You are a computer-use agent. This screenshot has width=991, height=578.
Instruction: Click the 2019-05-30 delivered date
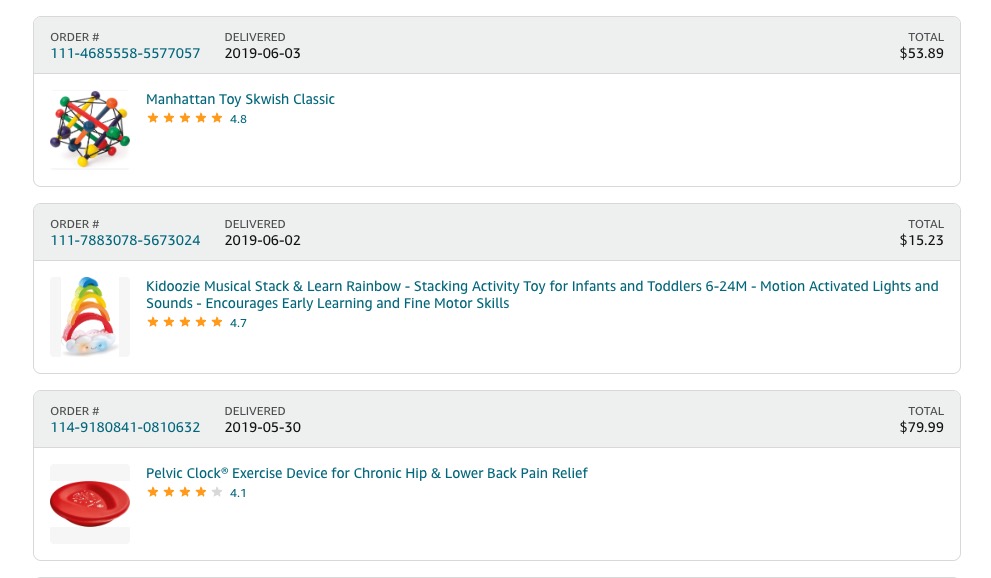pyautogui.click(x=262, y=427)
